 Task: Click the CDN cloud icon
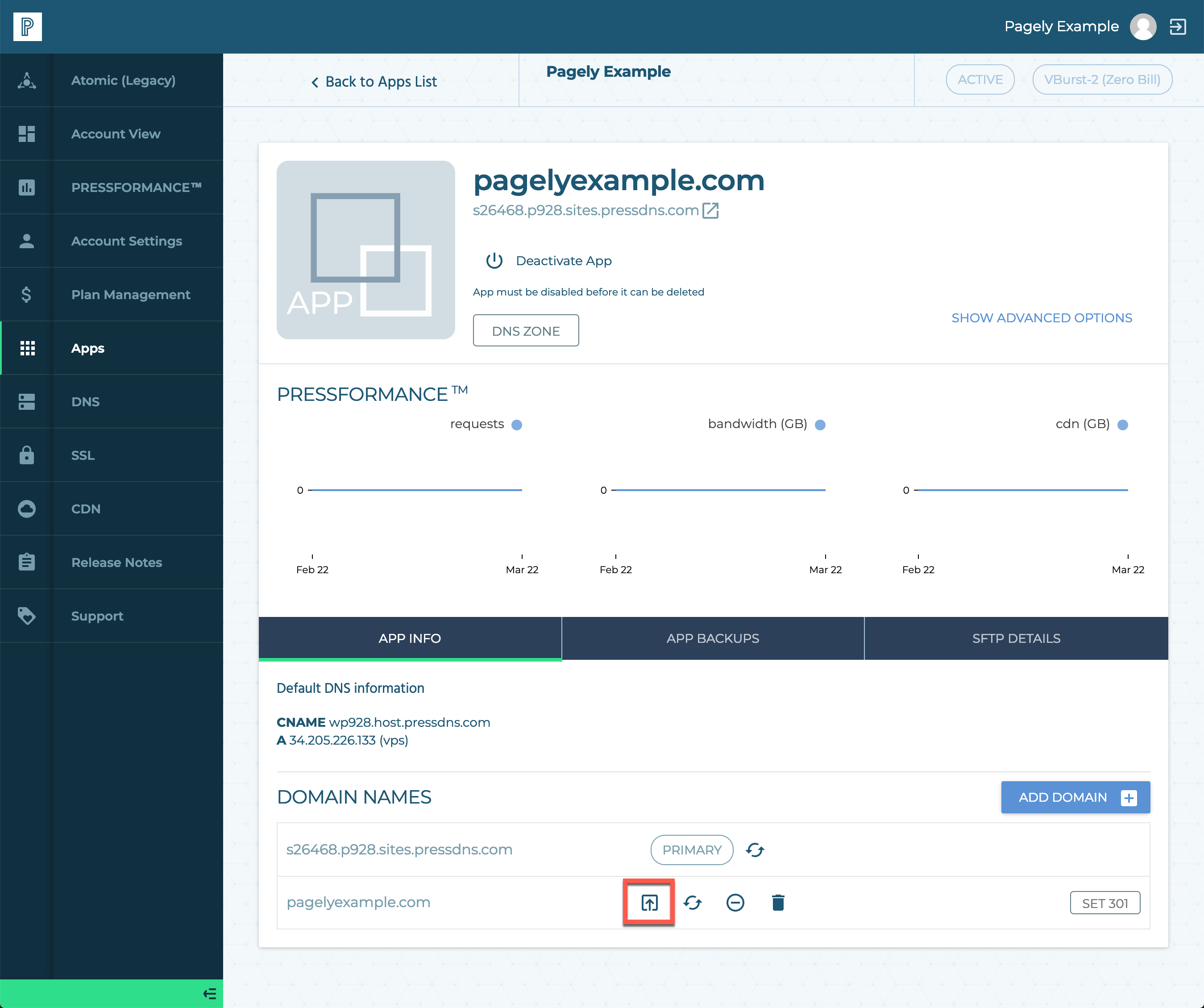pos(27,508)
